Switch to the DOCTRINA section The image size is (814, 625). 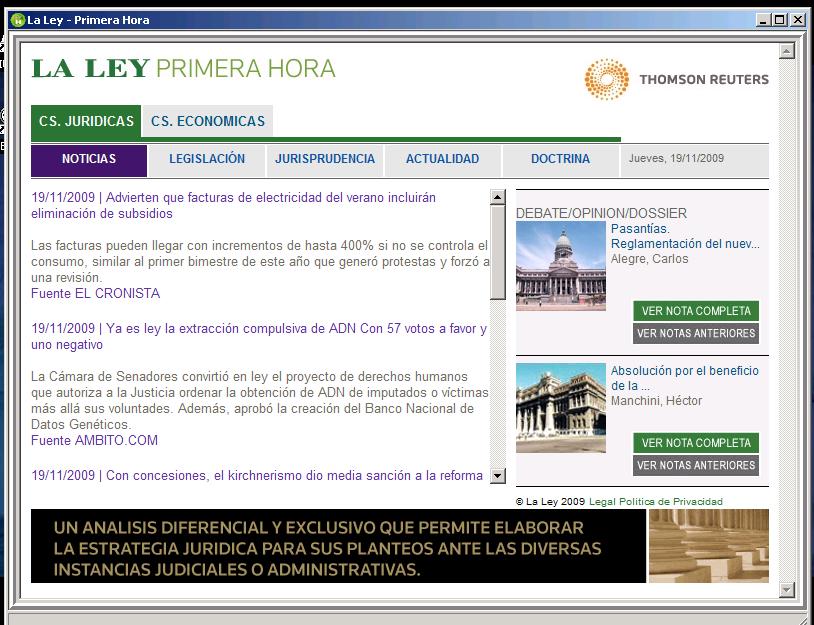tap(561, 160)
